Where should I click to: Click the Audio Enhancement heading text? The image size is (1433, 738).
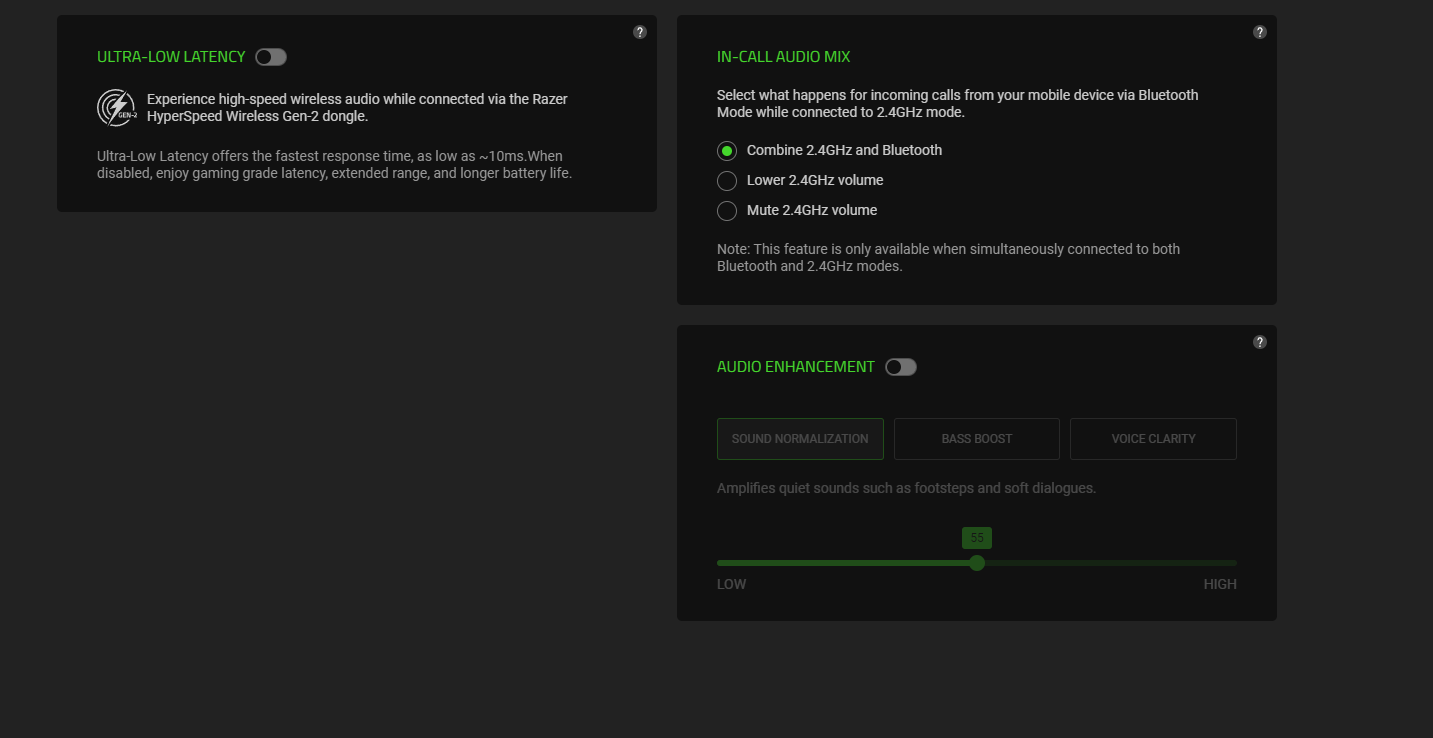(x=795, y=367)
